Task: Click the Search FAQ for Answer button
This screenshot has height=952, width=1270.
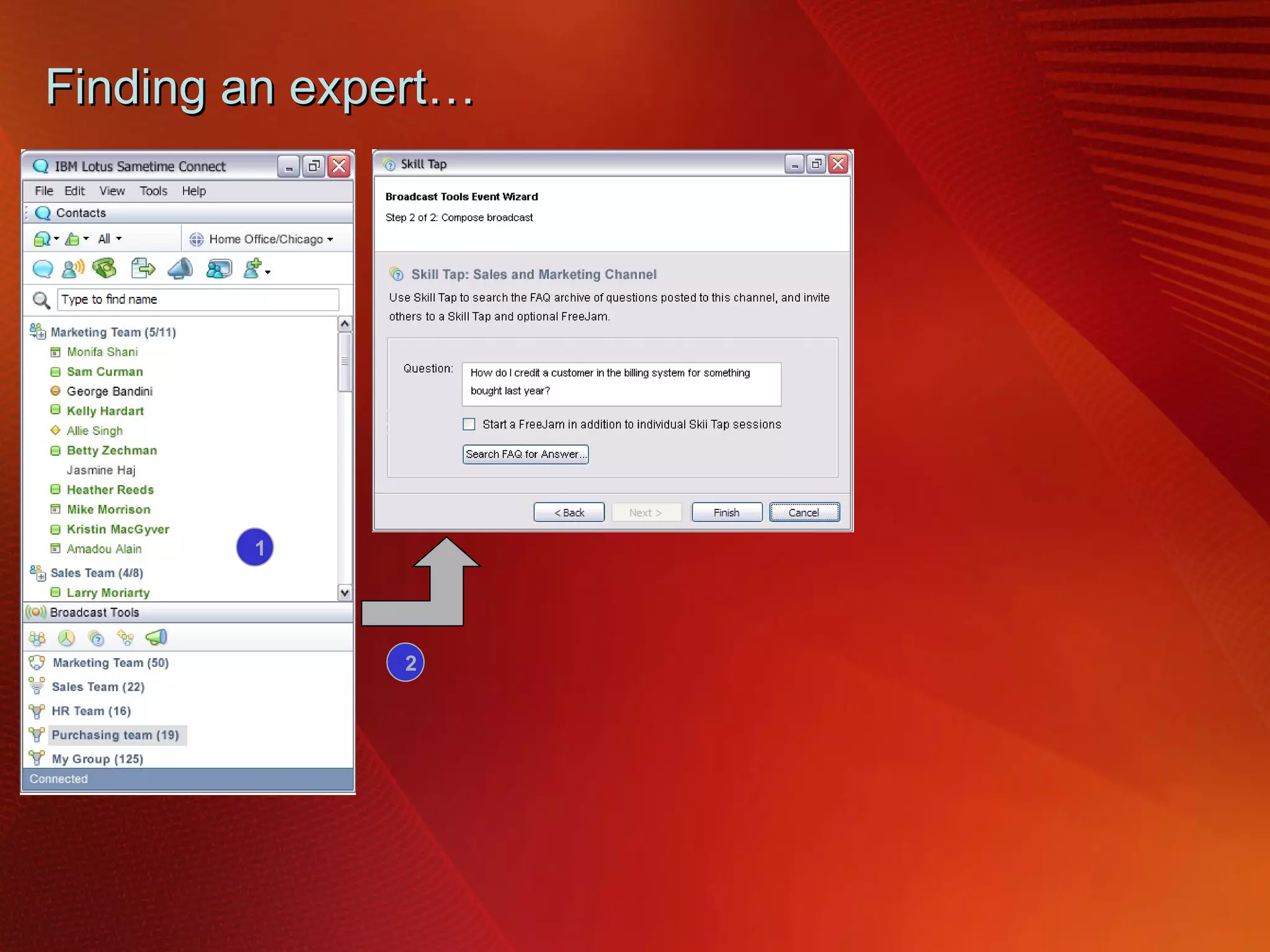Action: click(525, 454)
